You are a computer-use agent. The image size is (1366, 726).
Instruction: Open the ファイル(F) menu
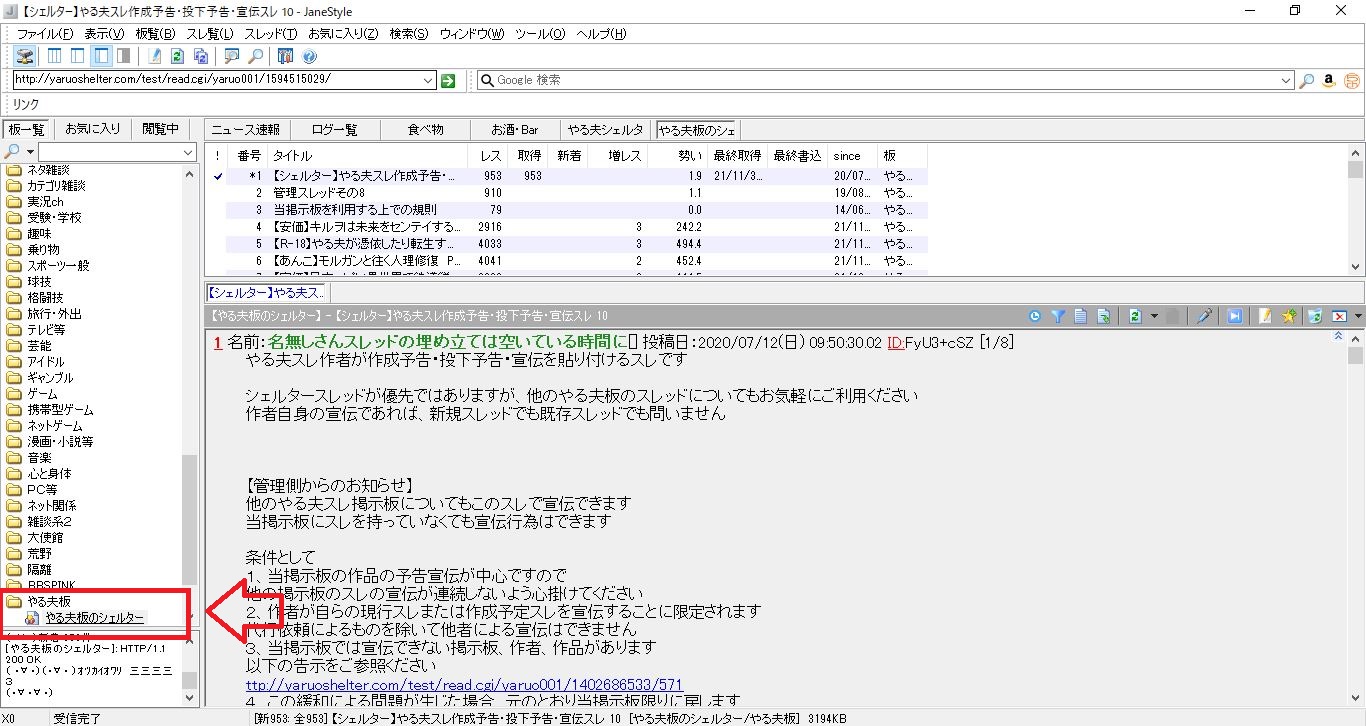point(45,34)
